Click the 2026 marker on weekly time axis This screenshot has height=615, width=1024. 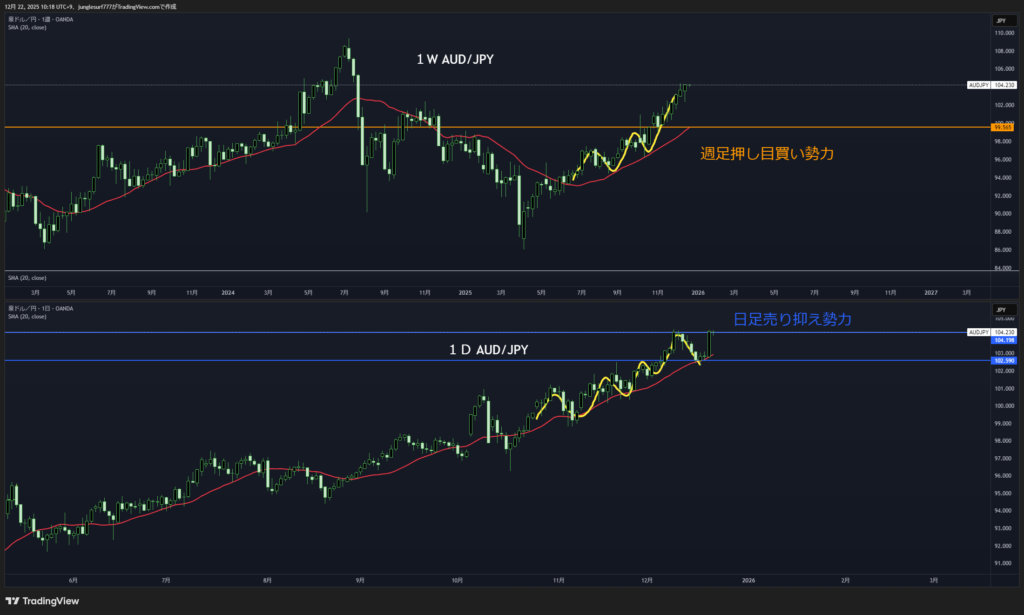(x=698, y=292)
